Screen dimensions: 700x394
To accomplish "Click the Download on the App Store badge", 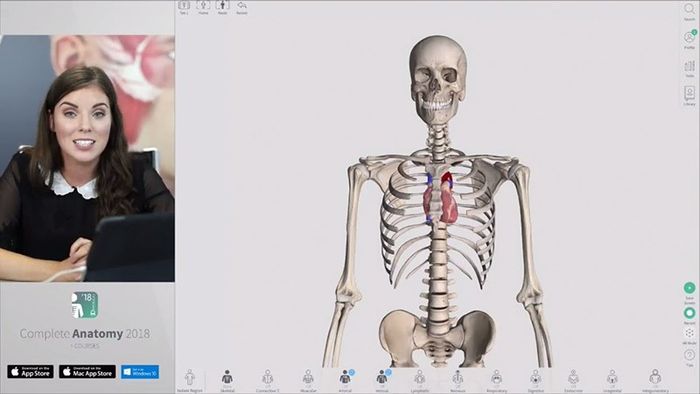I will 30,372.
